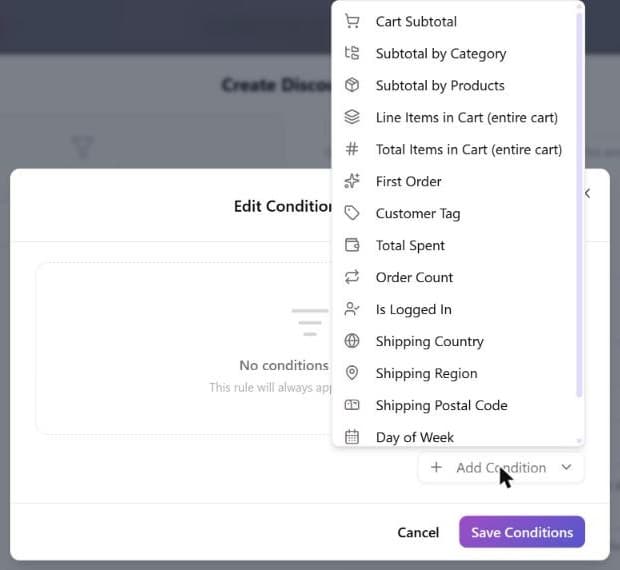Add the First Order condition

455,181
